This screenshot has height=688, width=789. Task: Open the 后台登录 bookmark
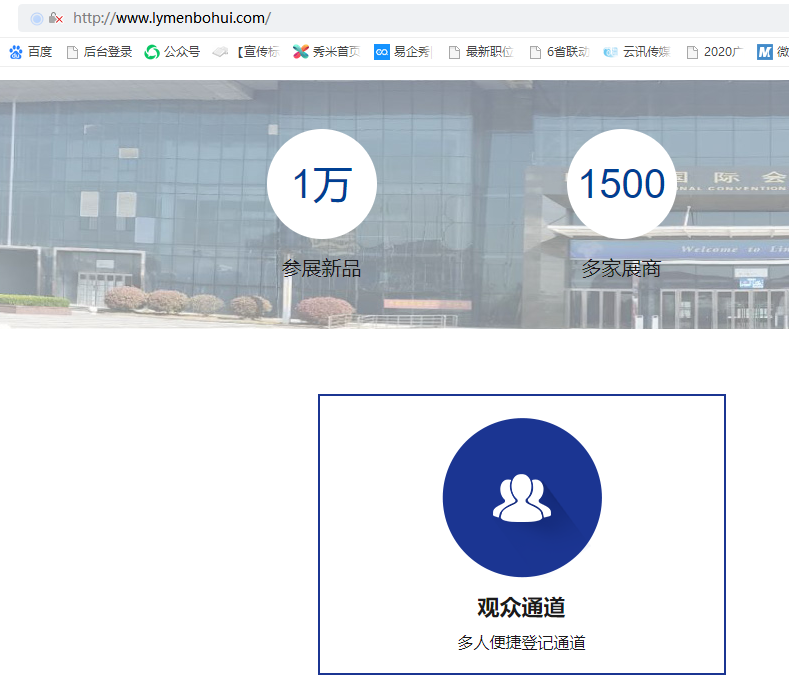point(99,52)
